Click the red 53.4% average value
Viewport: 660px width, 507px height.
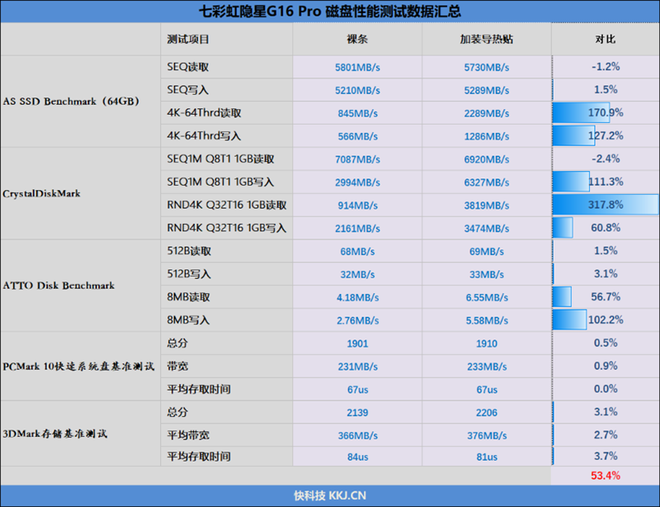click(605, 475)
